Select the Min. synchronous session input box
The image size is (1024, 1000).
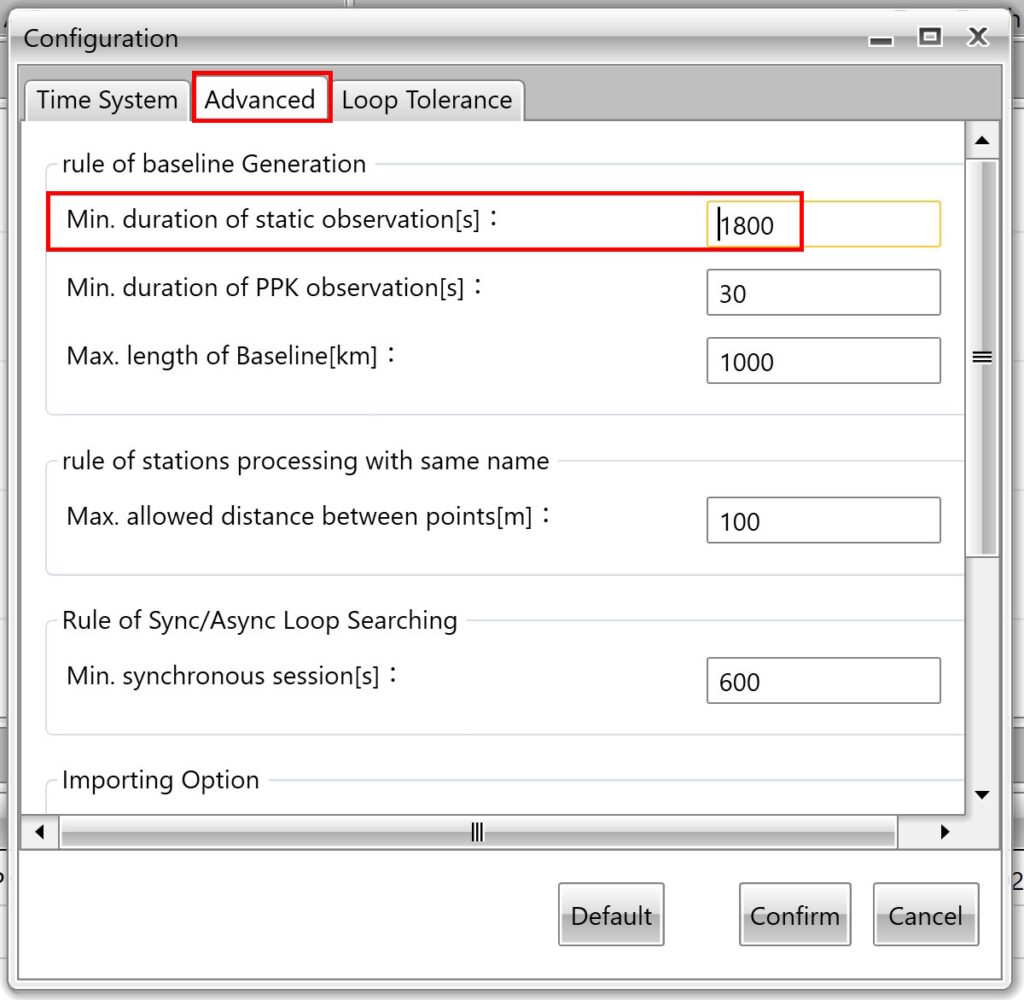pyautogui.click(x=823, y=681)
